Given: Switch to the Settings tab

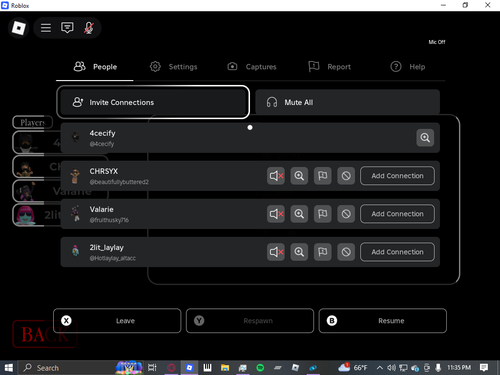Looking at the screenshot, I should click(x=173, y=67).
